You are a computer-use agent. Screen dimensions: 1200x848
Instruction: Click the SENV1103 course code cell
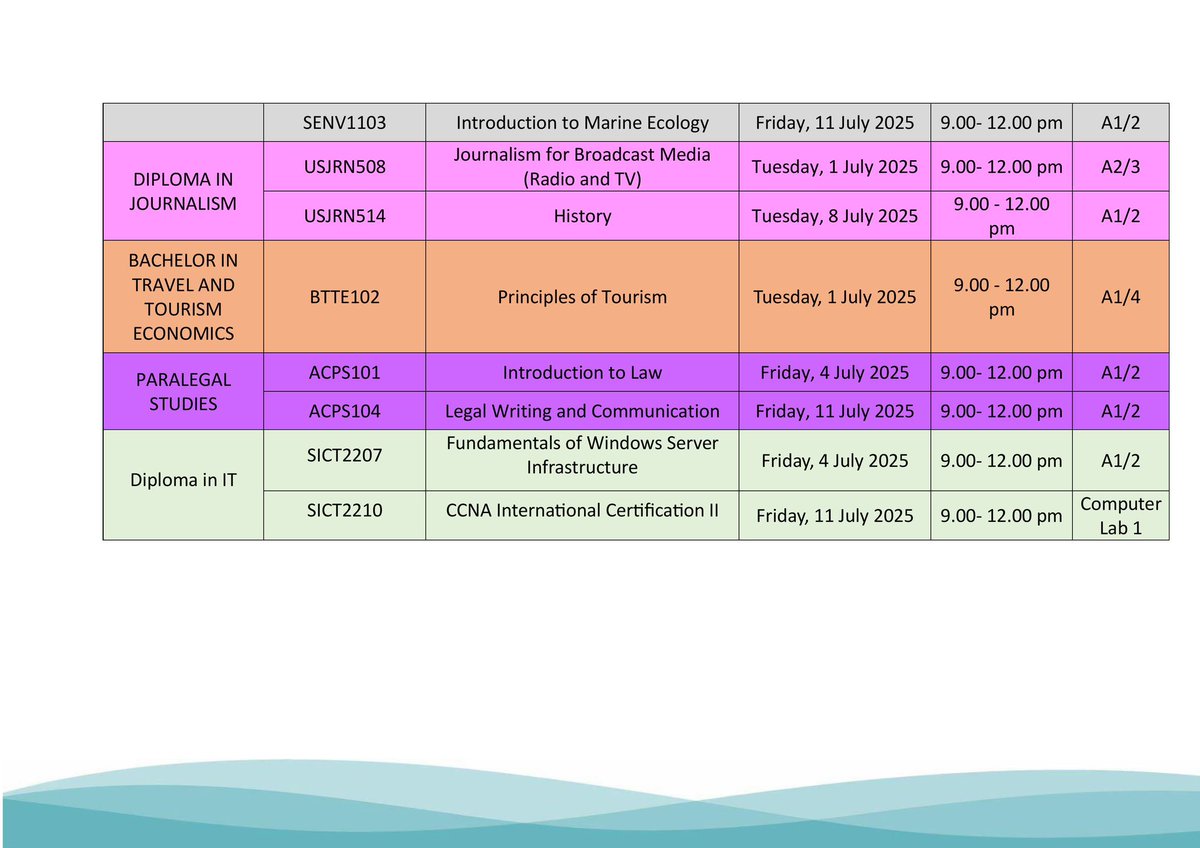[344, 122]
